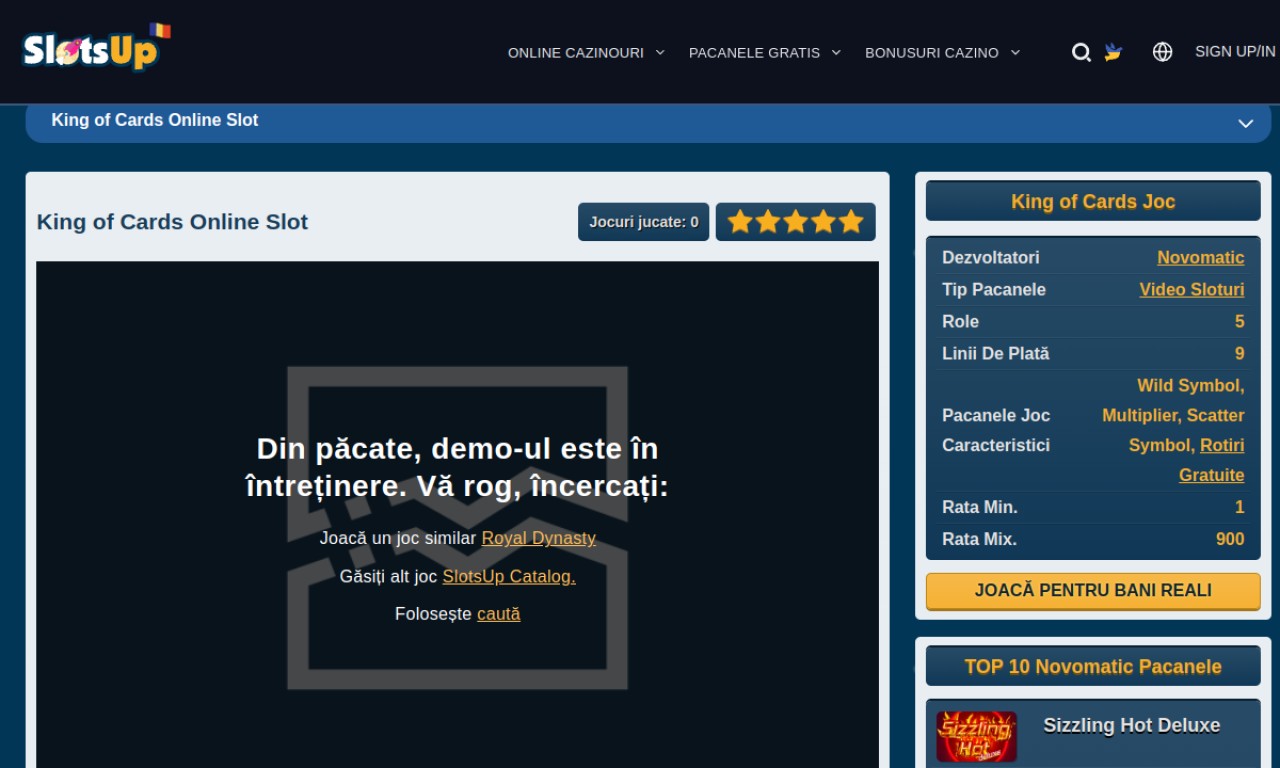This screenshot has height=768, width=1280.
Task: Rate with the fifth star
Action: 851,222
